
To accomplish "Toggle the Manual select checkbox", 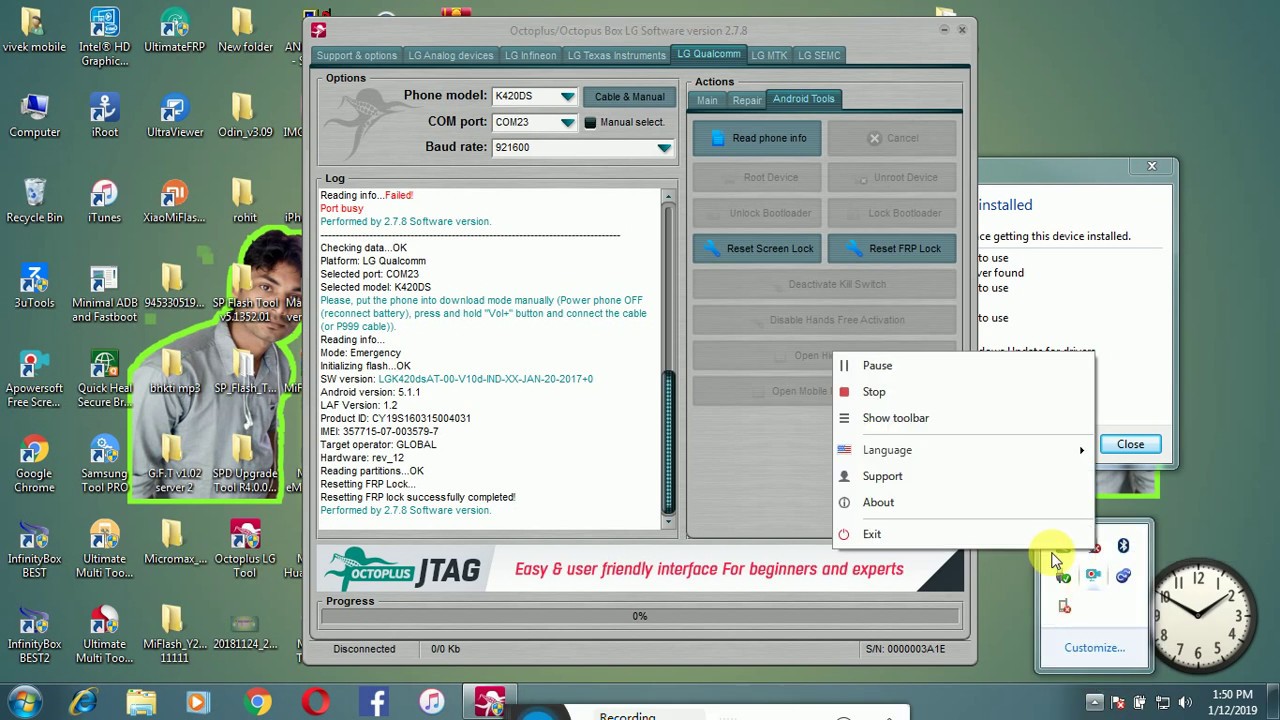I will pos(590,122).
